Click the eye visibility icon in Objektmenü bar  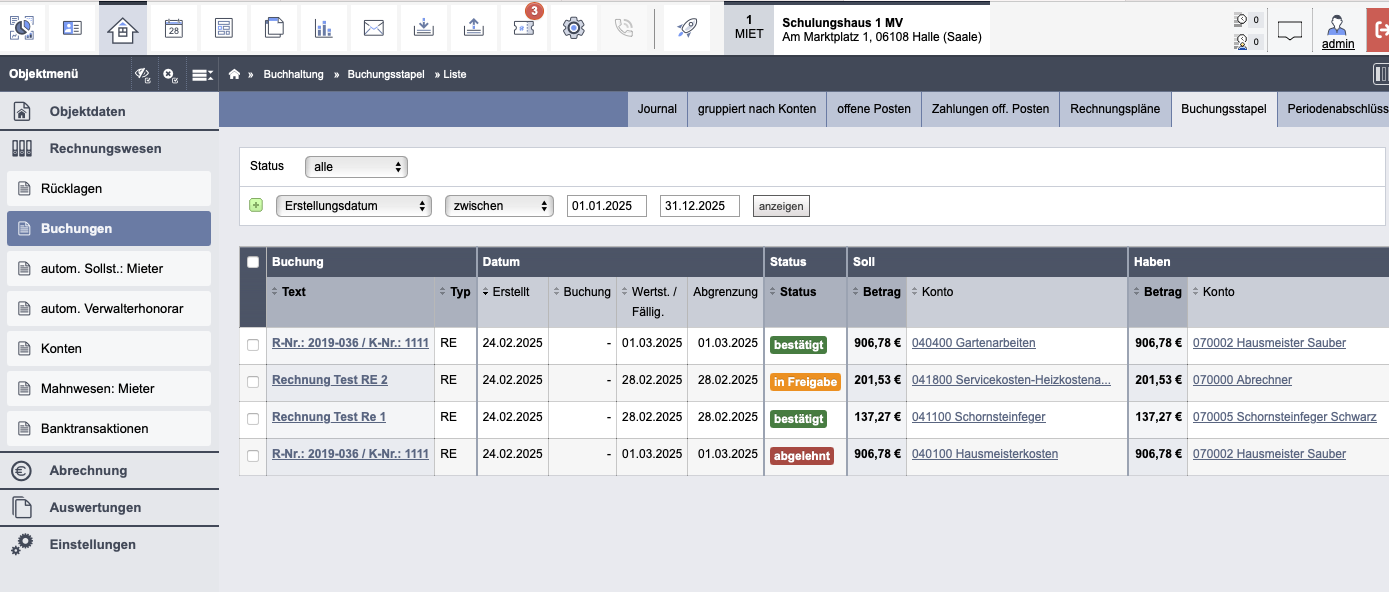[143, 74]
